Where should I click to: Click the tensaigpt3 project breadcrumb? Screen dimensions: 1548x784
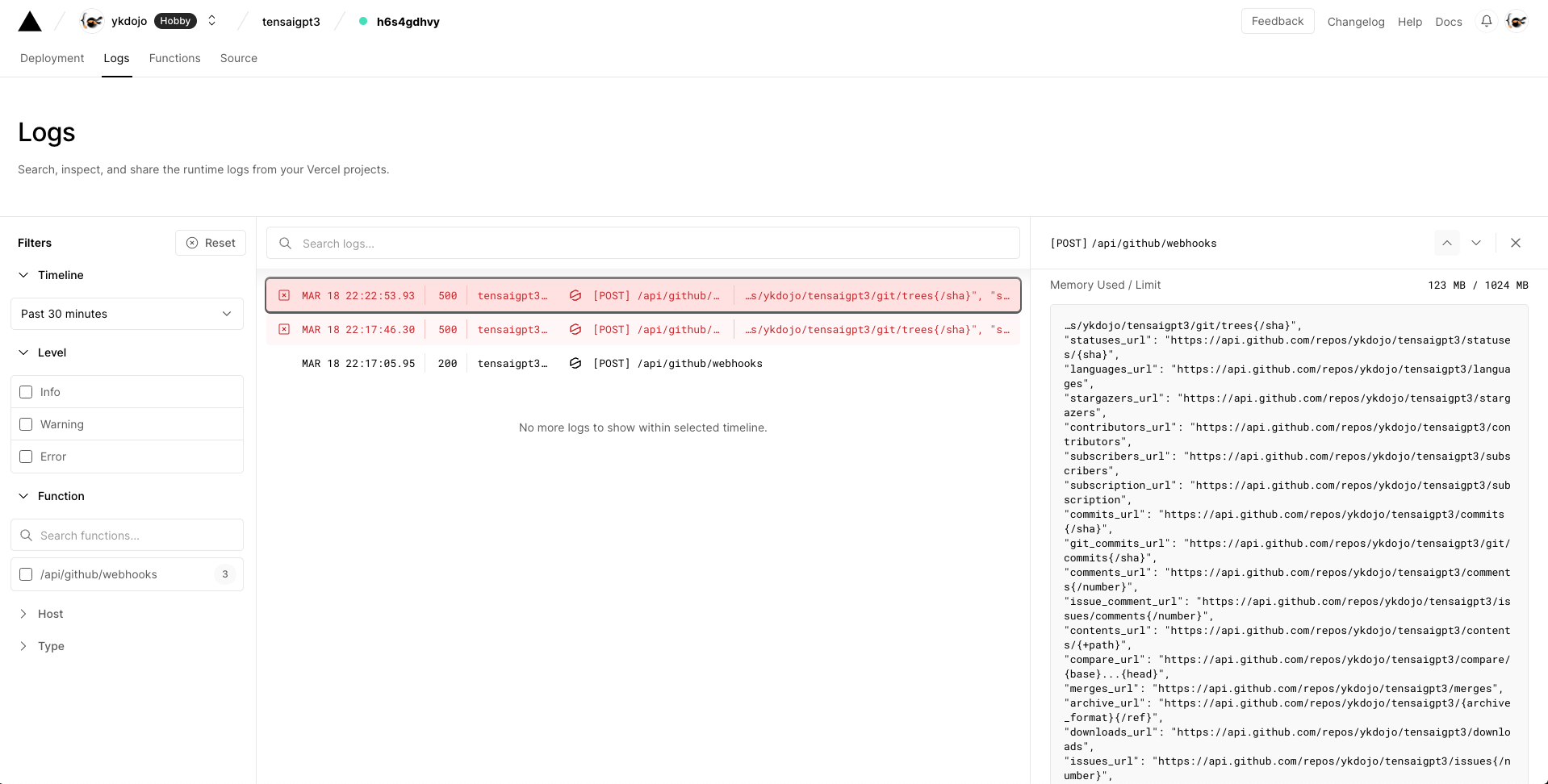(x=291, y=22)
